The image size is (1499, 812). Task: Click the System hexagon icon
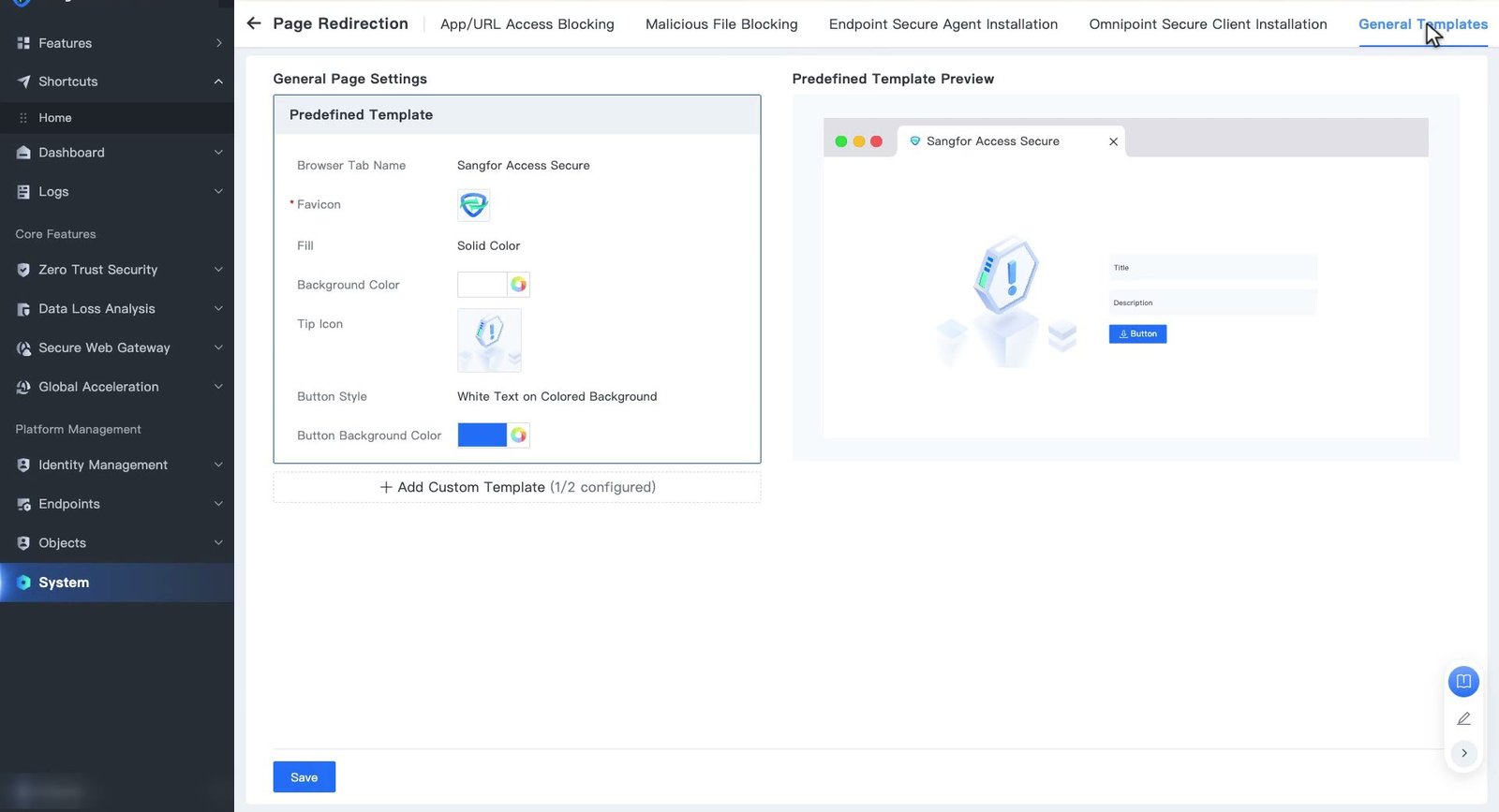coord(23,583)
